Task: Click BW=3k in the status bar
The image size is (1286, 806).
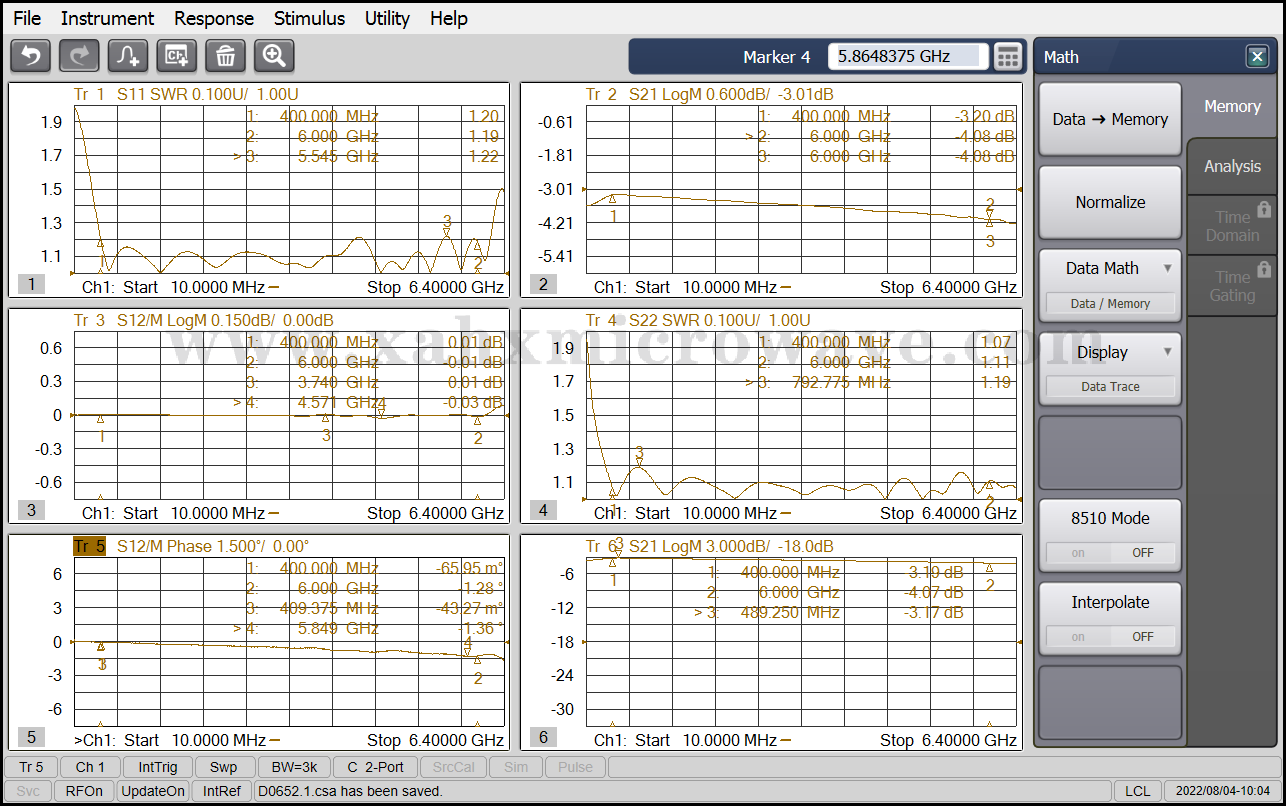Action: [294, 767]
